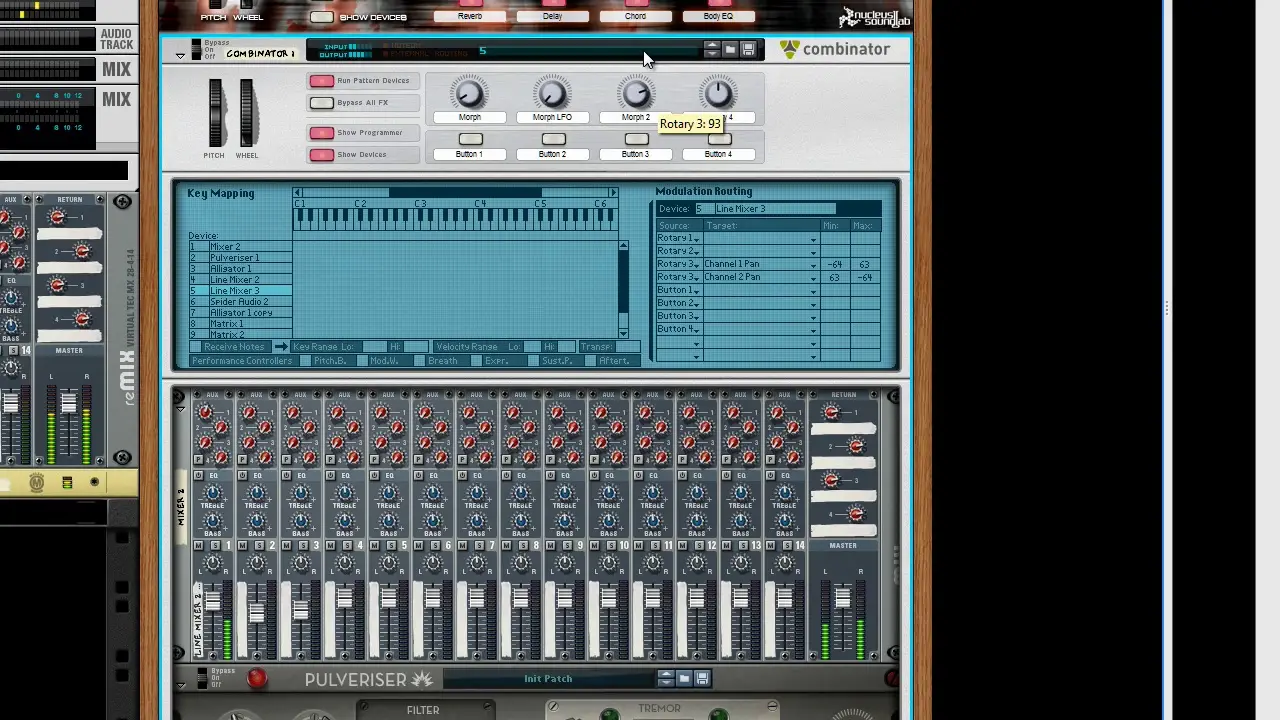Click the fourth Combinator rotary knob
The height and width of the screenshot is (720, 1280).
click(x=718, y=94)
